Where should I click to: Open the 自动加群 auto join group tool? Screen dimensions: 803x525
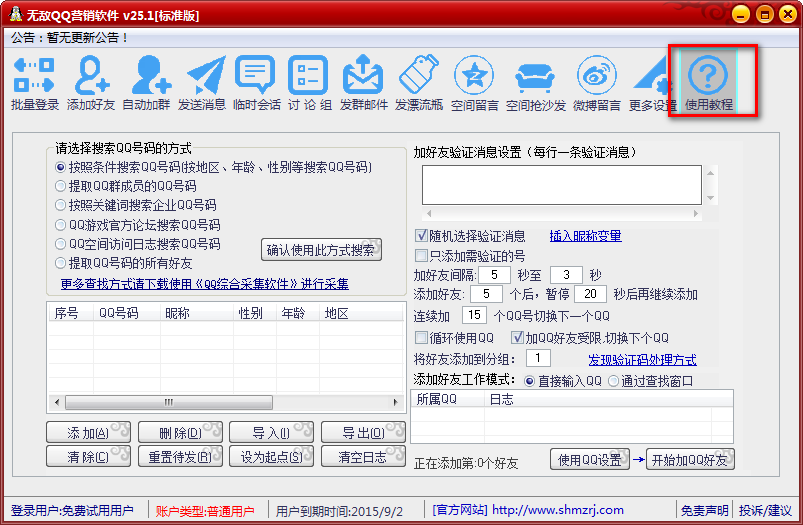(x=146, y=83)
